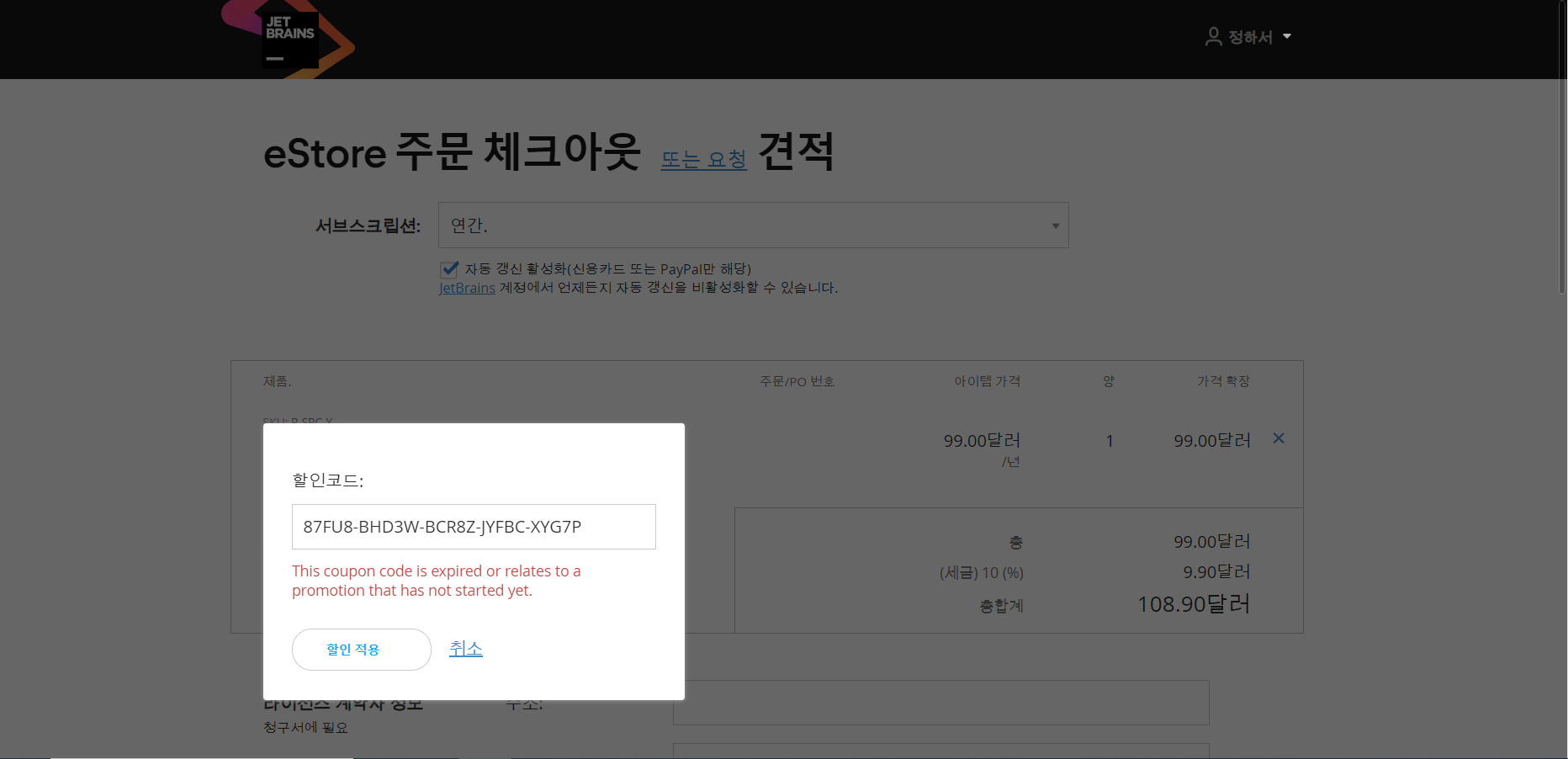
Task: Click the 청구서에 필요 text
Action: point(305,727)
